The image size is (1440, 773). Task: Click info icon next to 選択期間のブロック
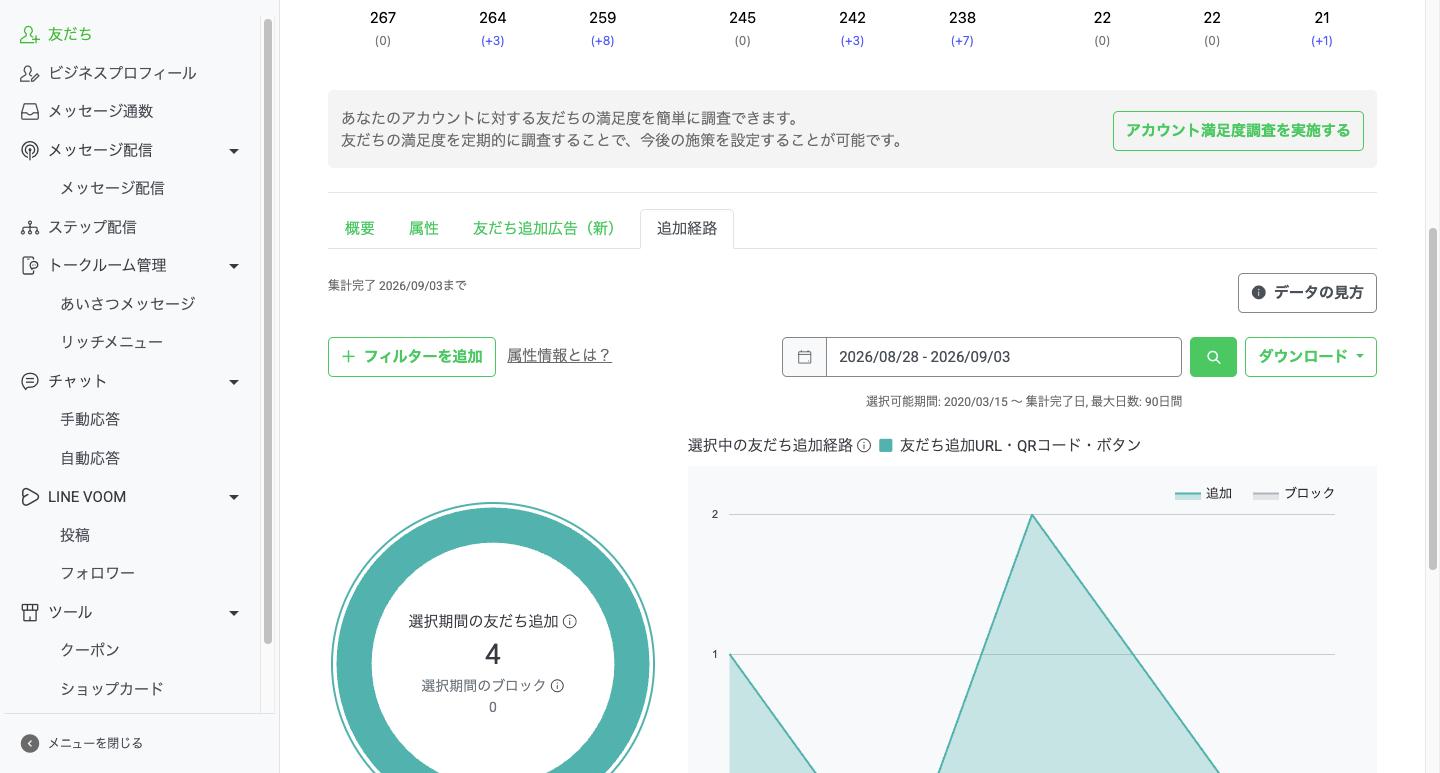coord(558,686)
